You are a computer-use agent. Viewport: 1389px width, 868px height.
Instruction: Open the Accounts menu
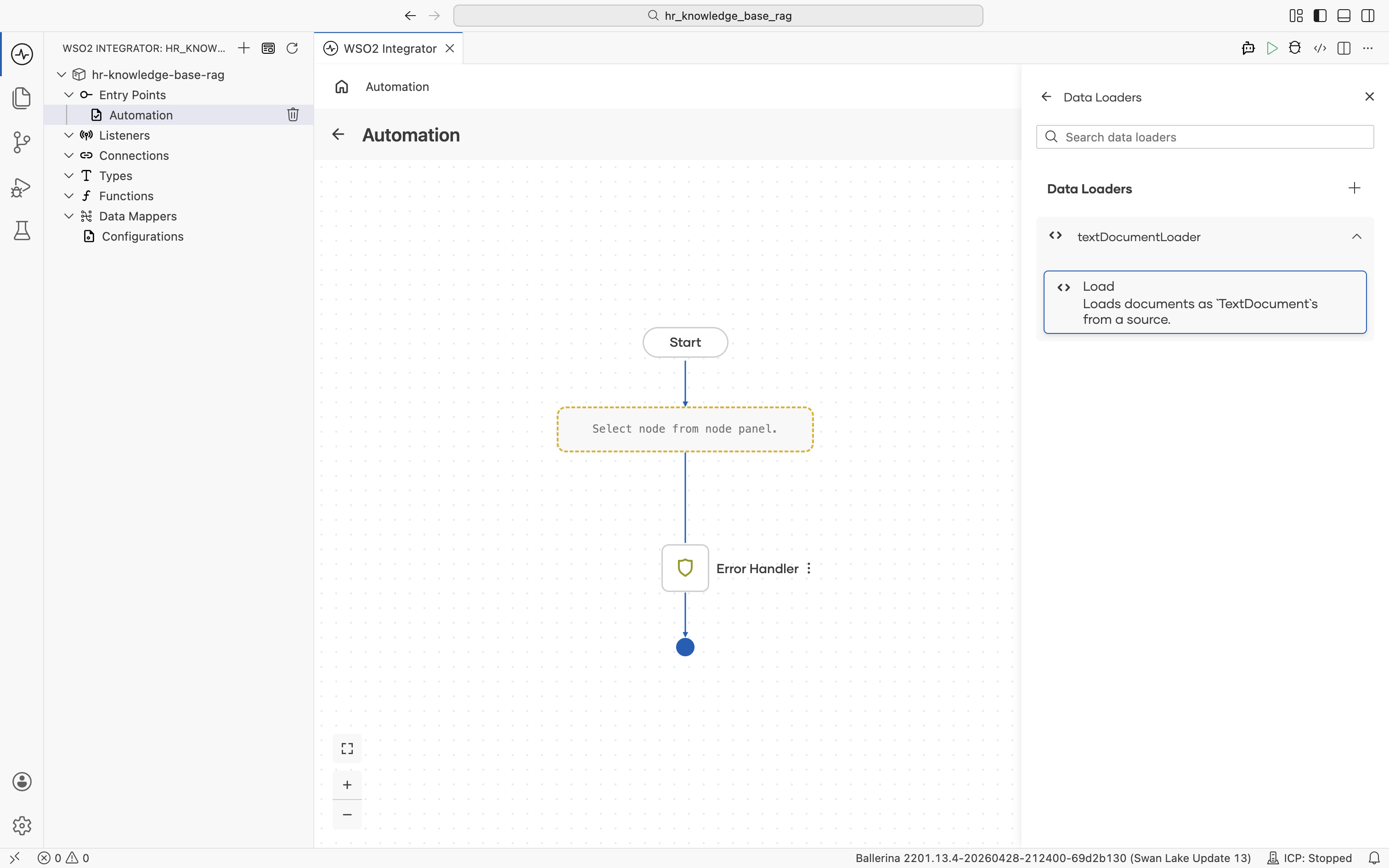22,781
